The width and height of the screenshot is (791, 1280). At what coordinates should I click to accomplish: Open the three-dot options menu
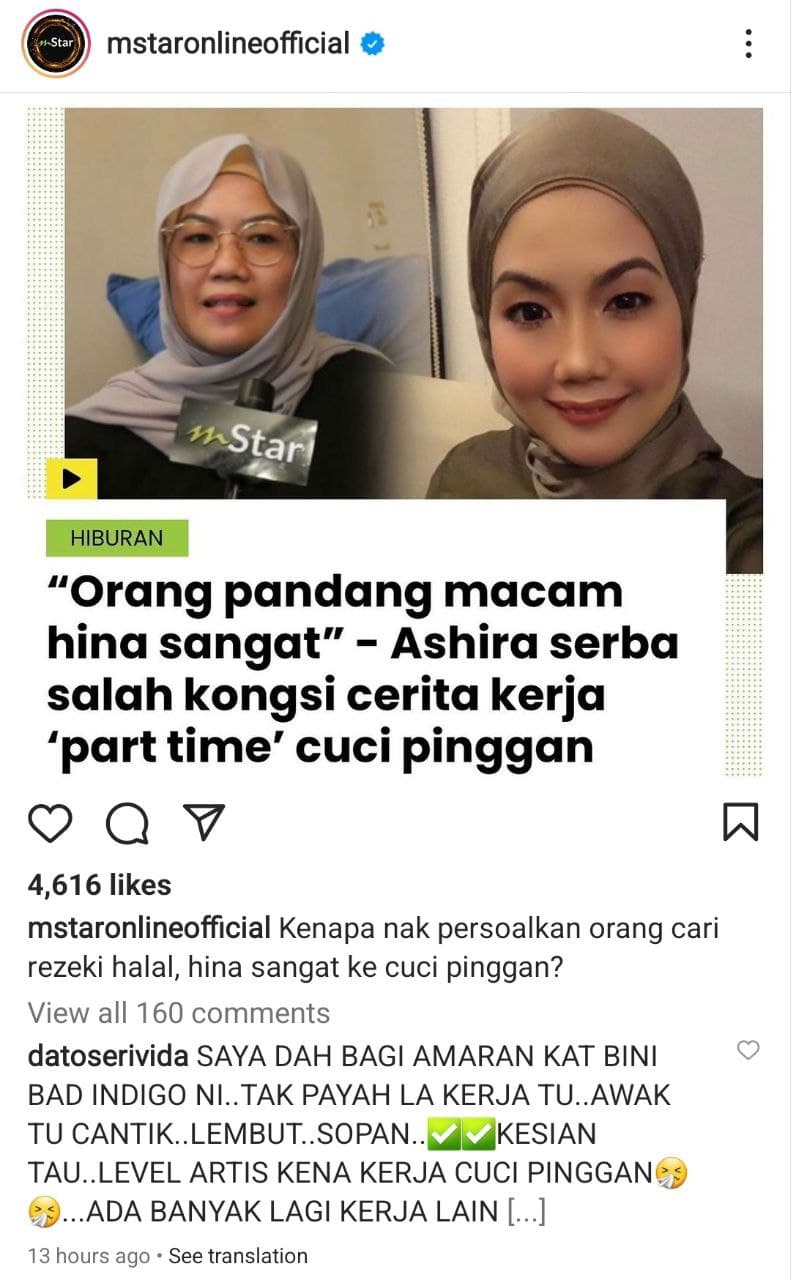coord(748,44)
